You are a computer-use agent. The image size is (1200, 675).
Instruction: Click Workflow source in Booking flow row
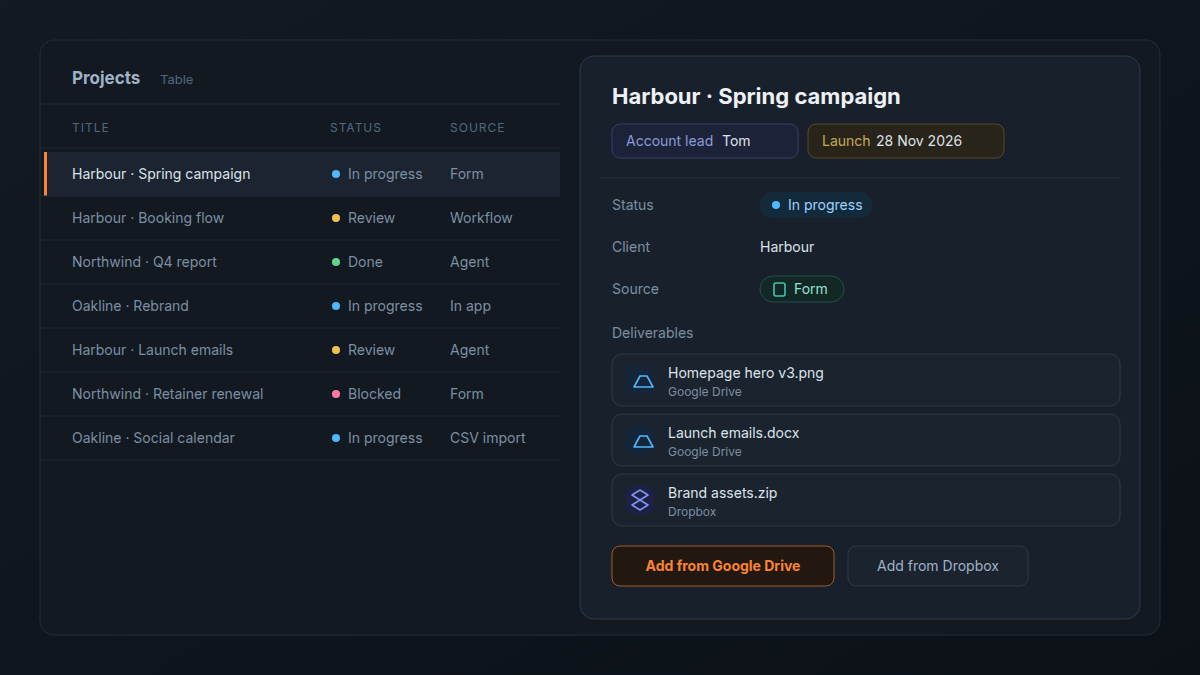tap(481, 218)
